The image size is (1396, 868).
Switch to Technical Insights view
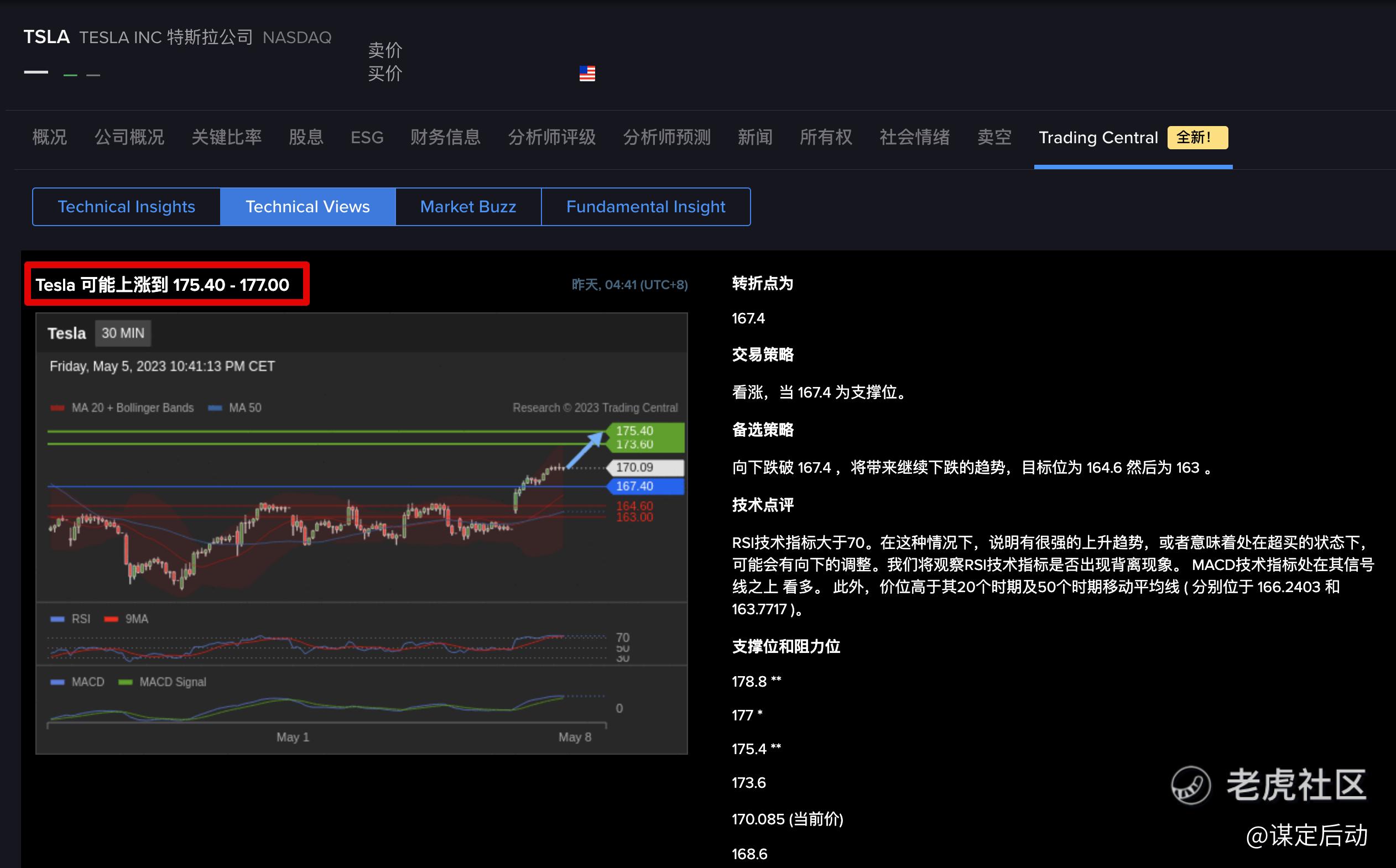pos(126,207)
